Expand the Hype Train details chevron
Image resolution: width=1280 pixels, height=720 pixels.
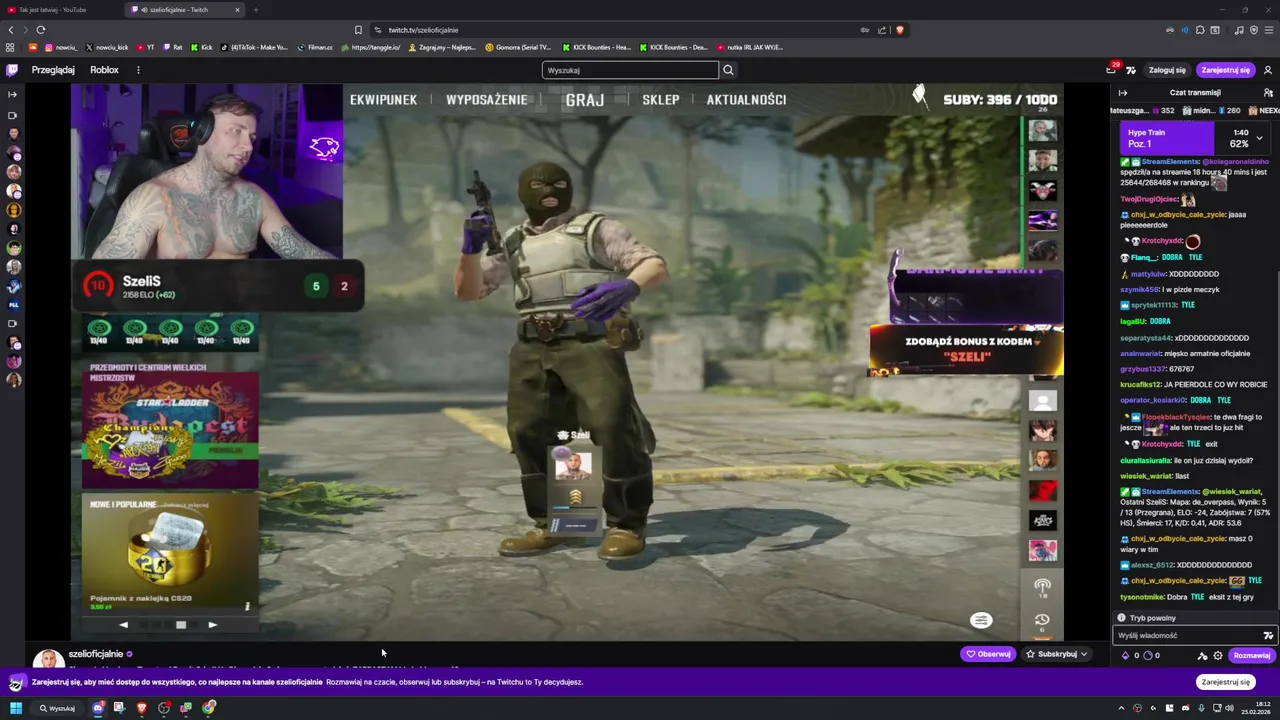[x=1259, y=138]
